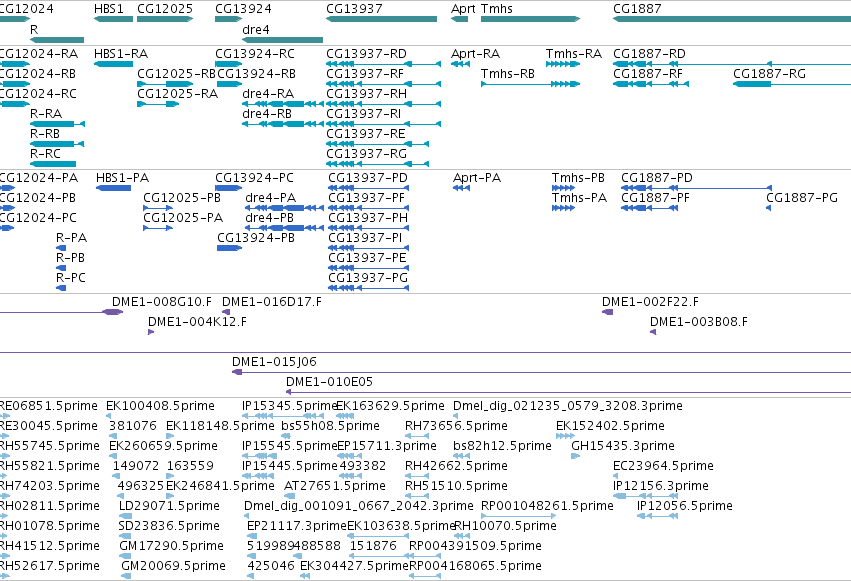
Task: Click the CG13937-RH transcript label
Action: click(x=366, y=94)
